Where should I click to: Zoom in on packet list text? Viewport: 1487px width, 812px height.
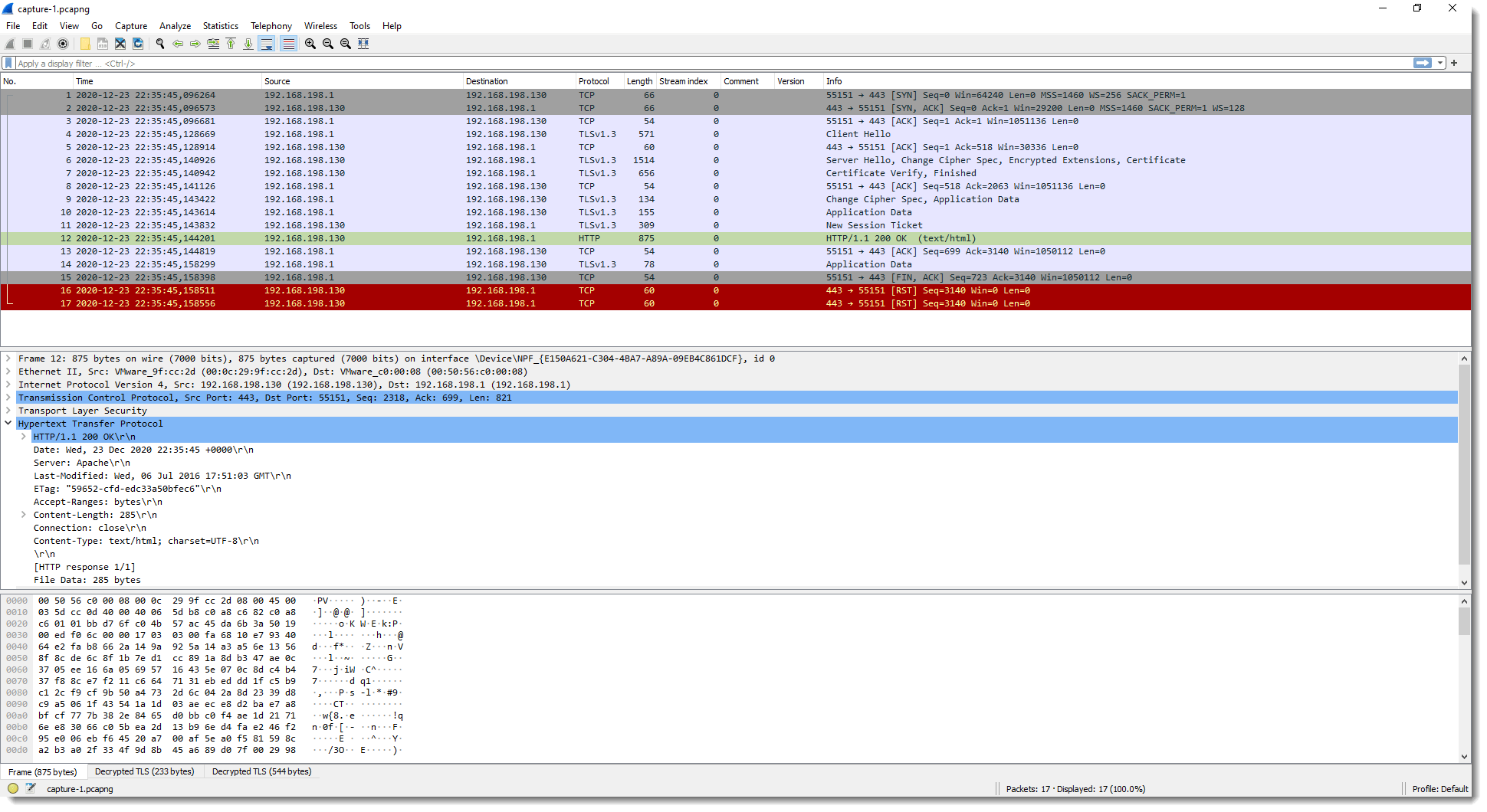(310, 44)
